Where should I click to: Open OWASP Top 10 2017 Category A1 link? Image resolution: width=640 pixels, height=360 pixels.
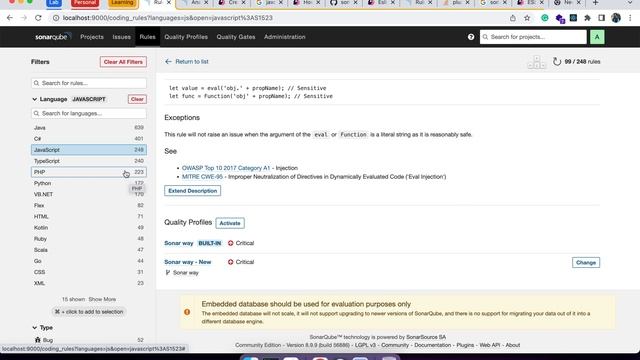226,168
